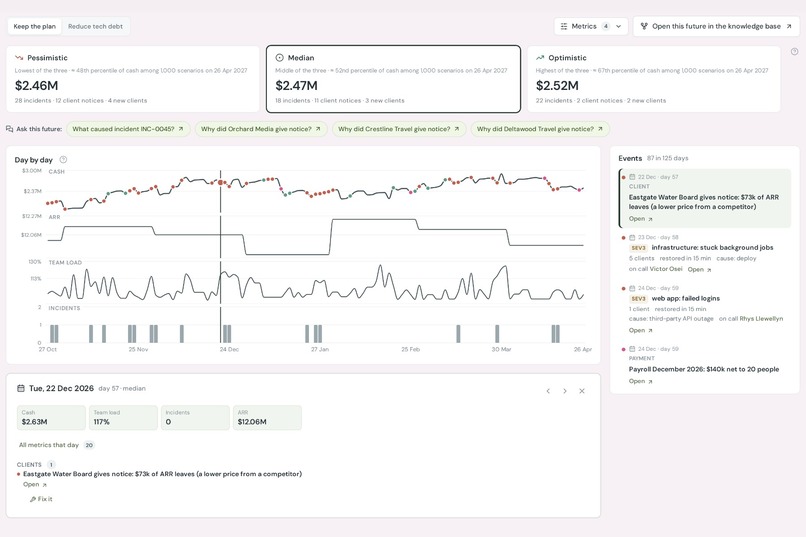Click the metrics count badge 4
The height and width of the screenshot is (537, 806).
click(606, 26)
